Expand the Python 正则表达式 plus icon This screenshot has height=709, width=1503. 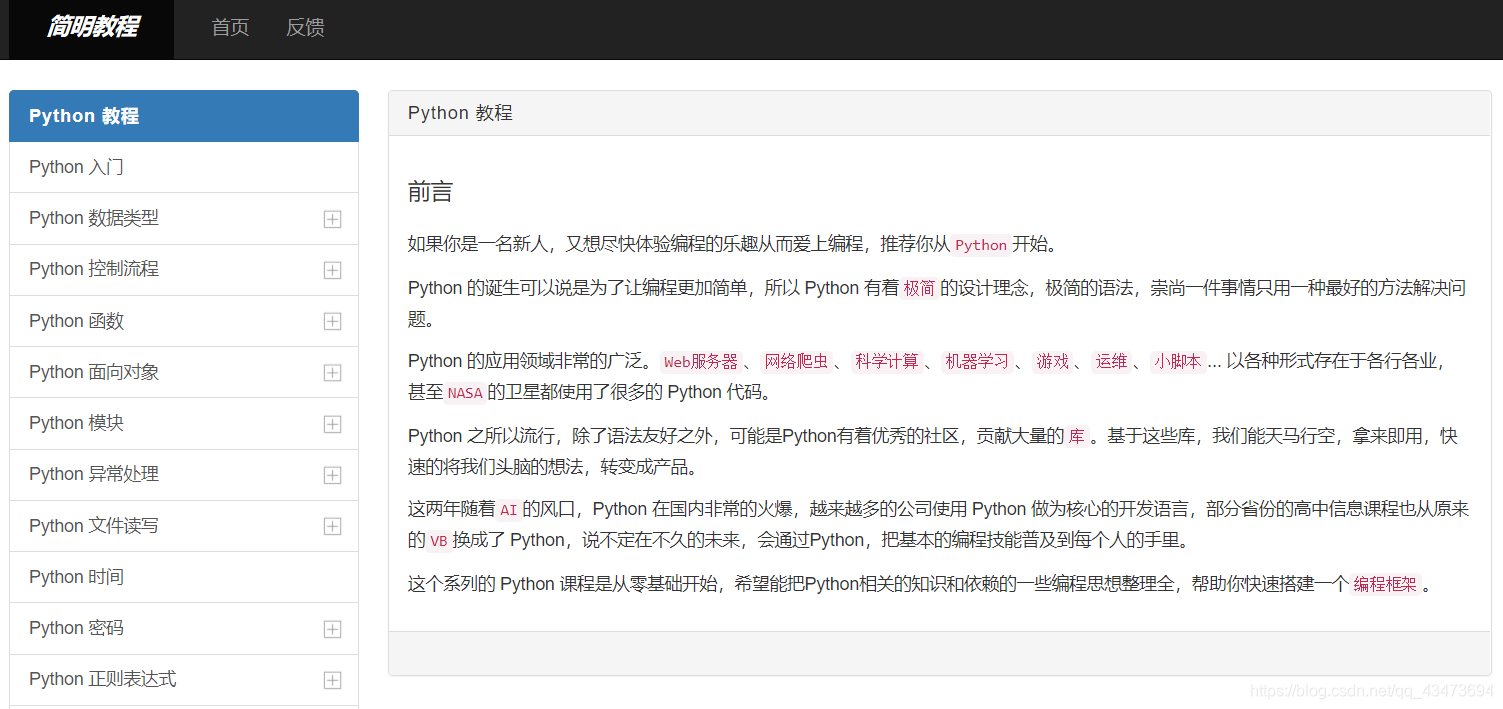click(333, 680)
